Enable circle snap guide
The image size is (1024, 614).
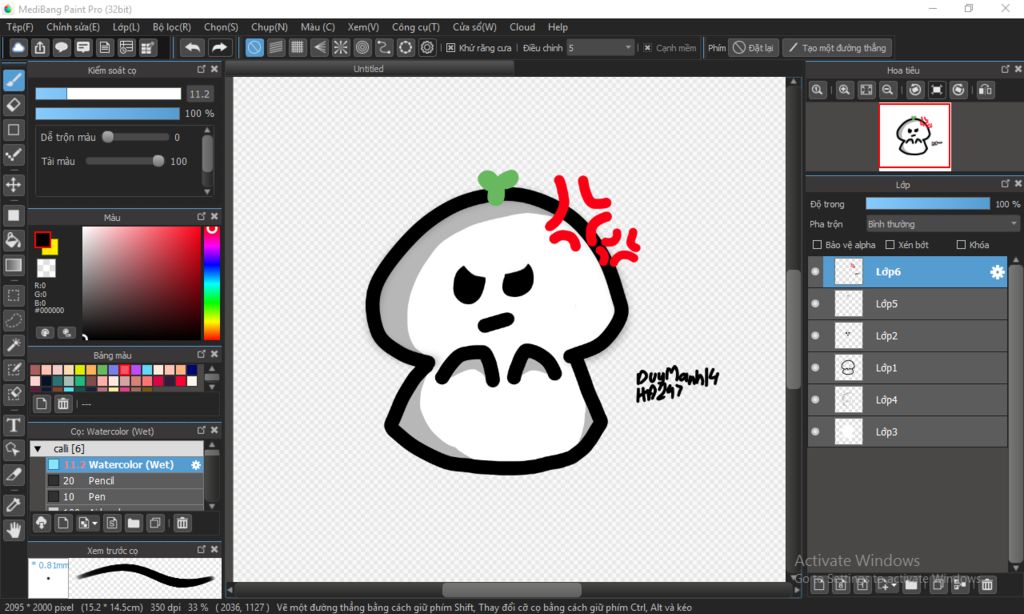coord(362,48)
